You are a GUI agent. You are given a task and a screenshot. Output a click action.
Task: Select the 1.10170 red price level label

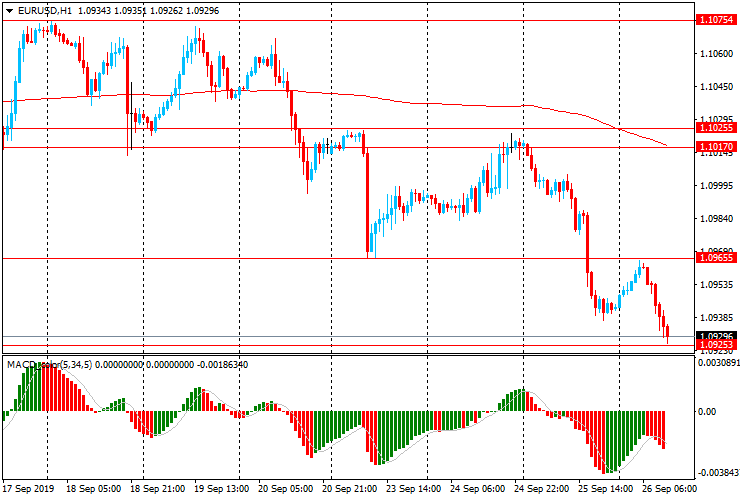[x=716, y=147]
